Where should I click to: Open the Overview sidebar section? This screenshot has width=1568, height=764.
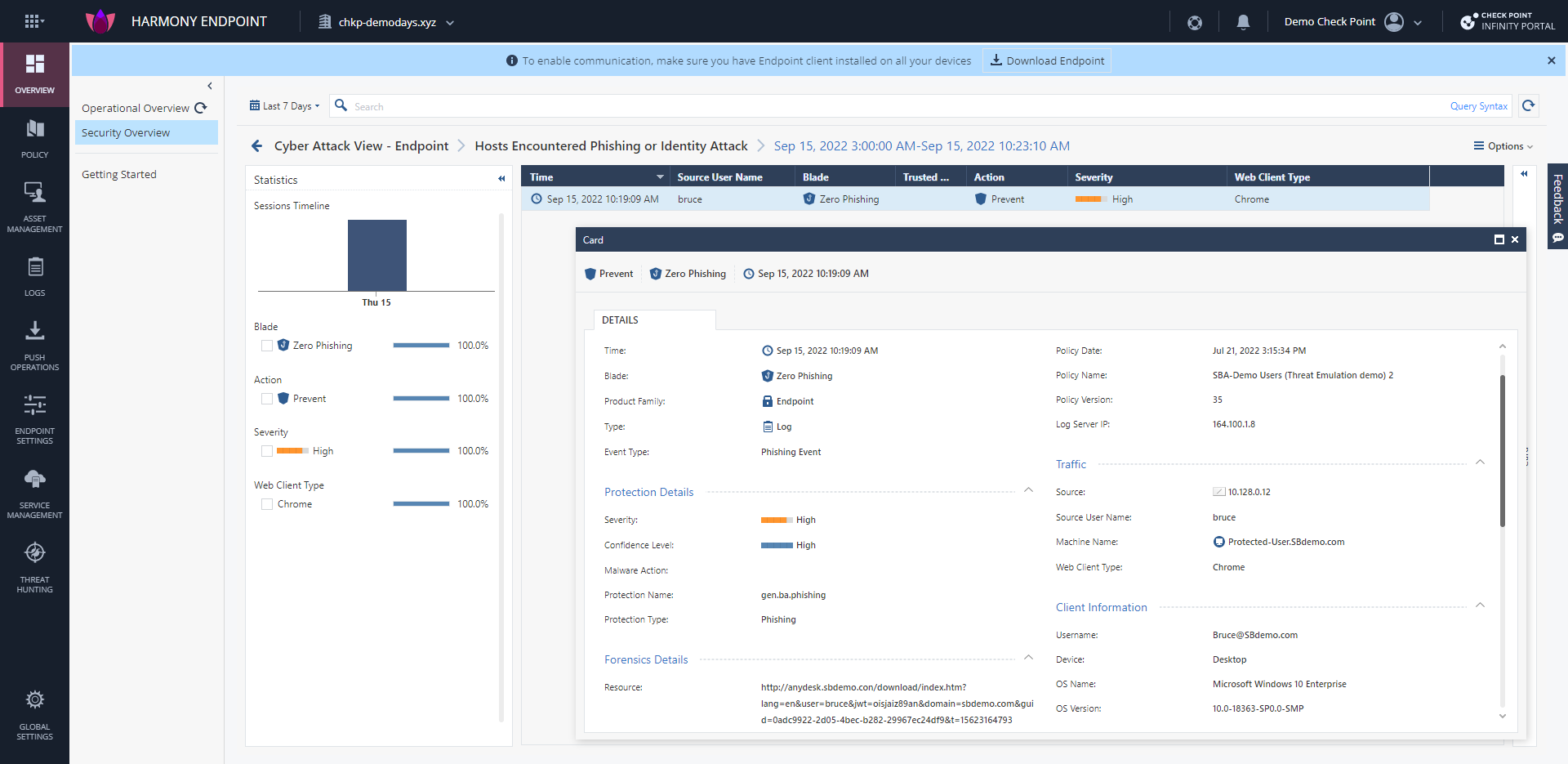click(x=34, y=74)
